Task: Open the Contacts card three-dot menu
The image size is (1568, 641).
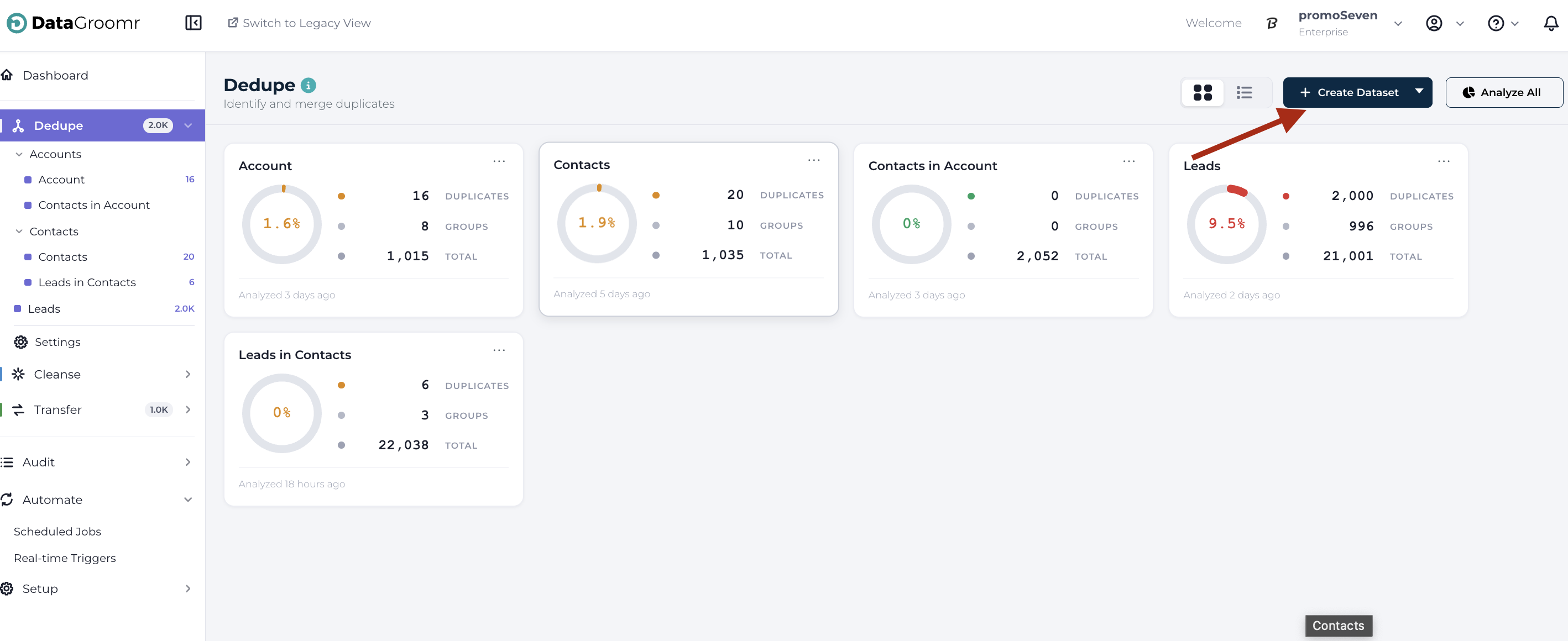Action: (x=813, y=160)
